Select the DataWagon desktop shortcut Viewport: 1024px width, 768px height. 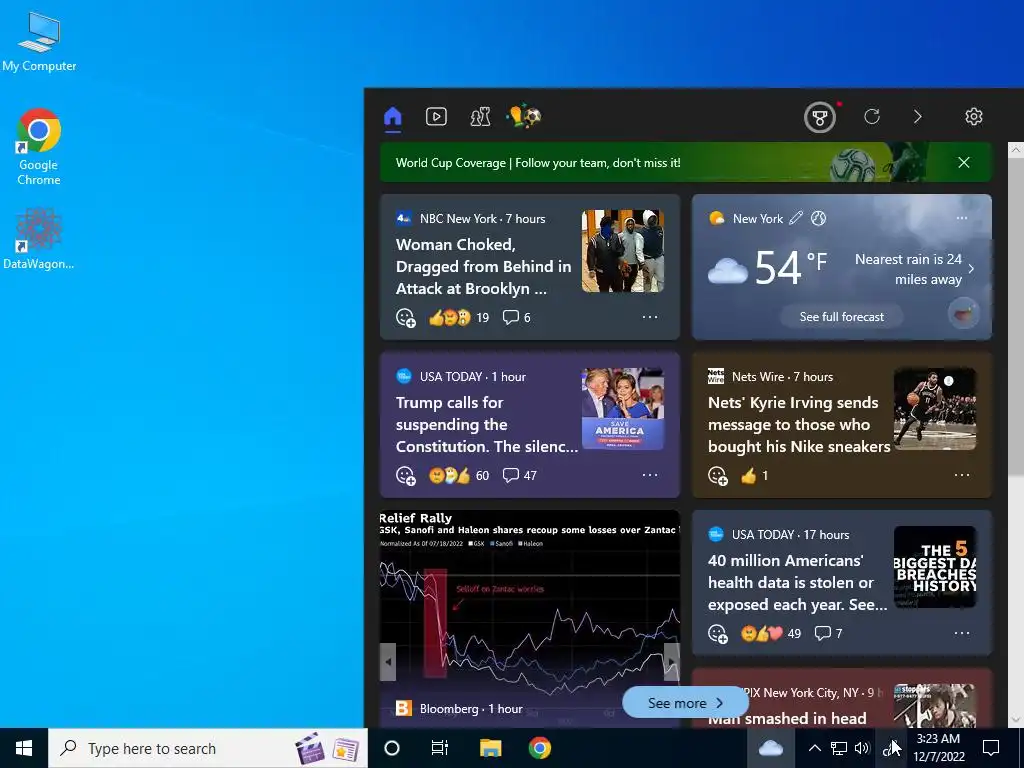coord(39,238)
